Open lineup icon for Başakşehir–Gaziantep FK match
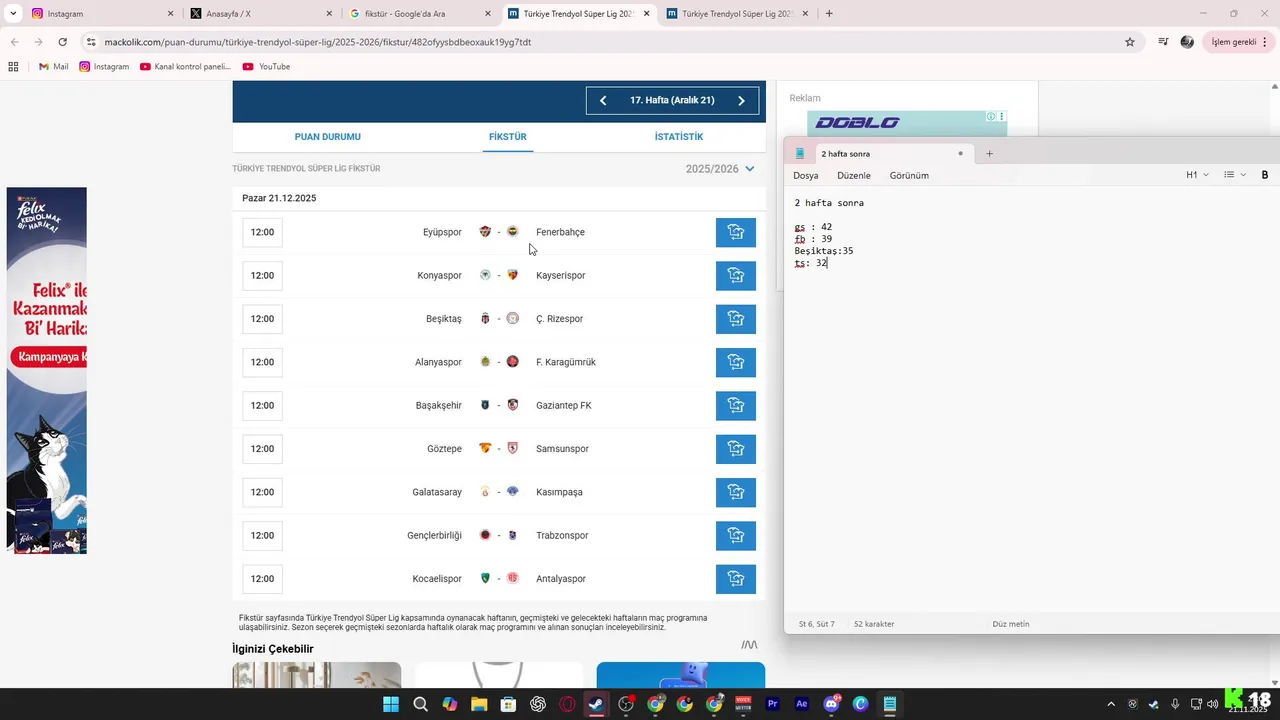This screenshot has height=720, width=1280. 736,405
